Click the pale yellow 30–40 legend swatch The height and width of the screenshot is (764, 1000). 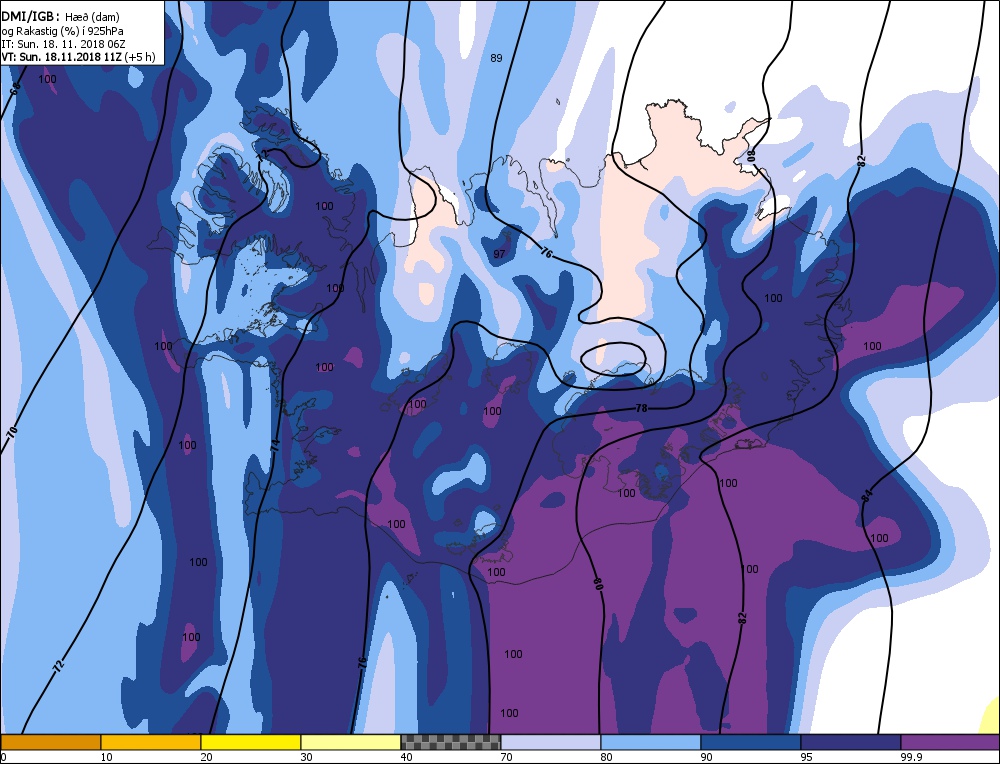(x=351, y=742)
